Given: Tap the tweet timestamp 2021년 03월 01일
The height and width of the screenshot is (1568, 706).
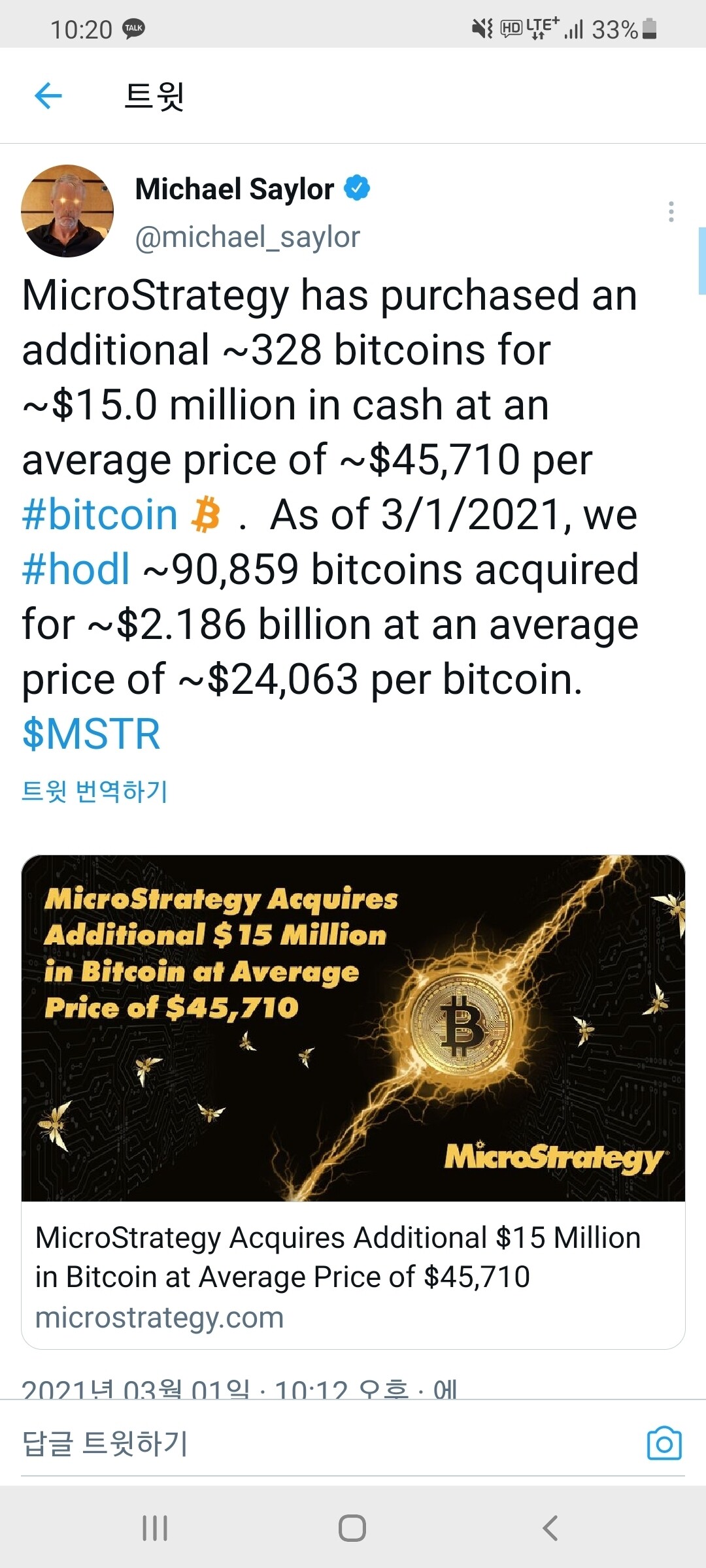Looking at the screenshot, I should [x=135, y=1389].
